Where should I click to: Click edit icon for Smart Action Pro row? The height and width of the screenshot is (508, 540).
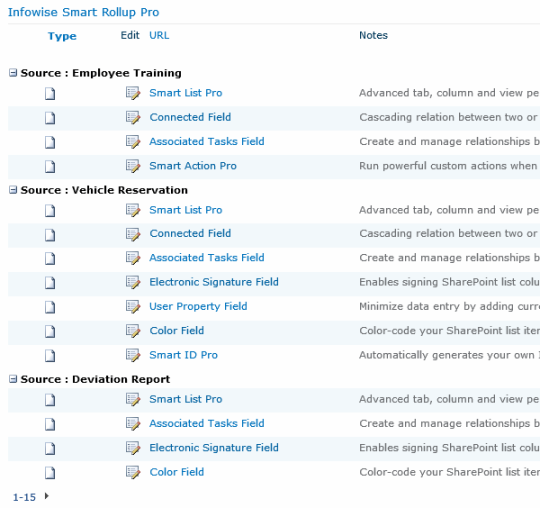coord(133,166)
